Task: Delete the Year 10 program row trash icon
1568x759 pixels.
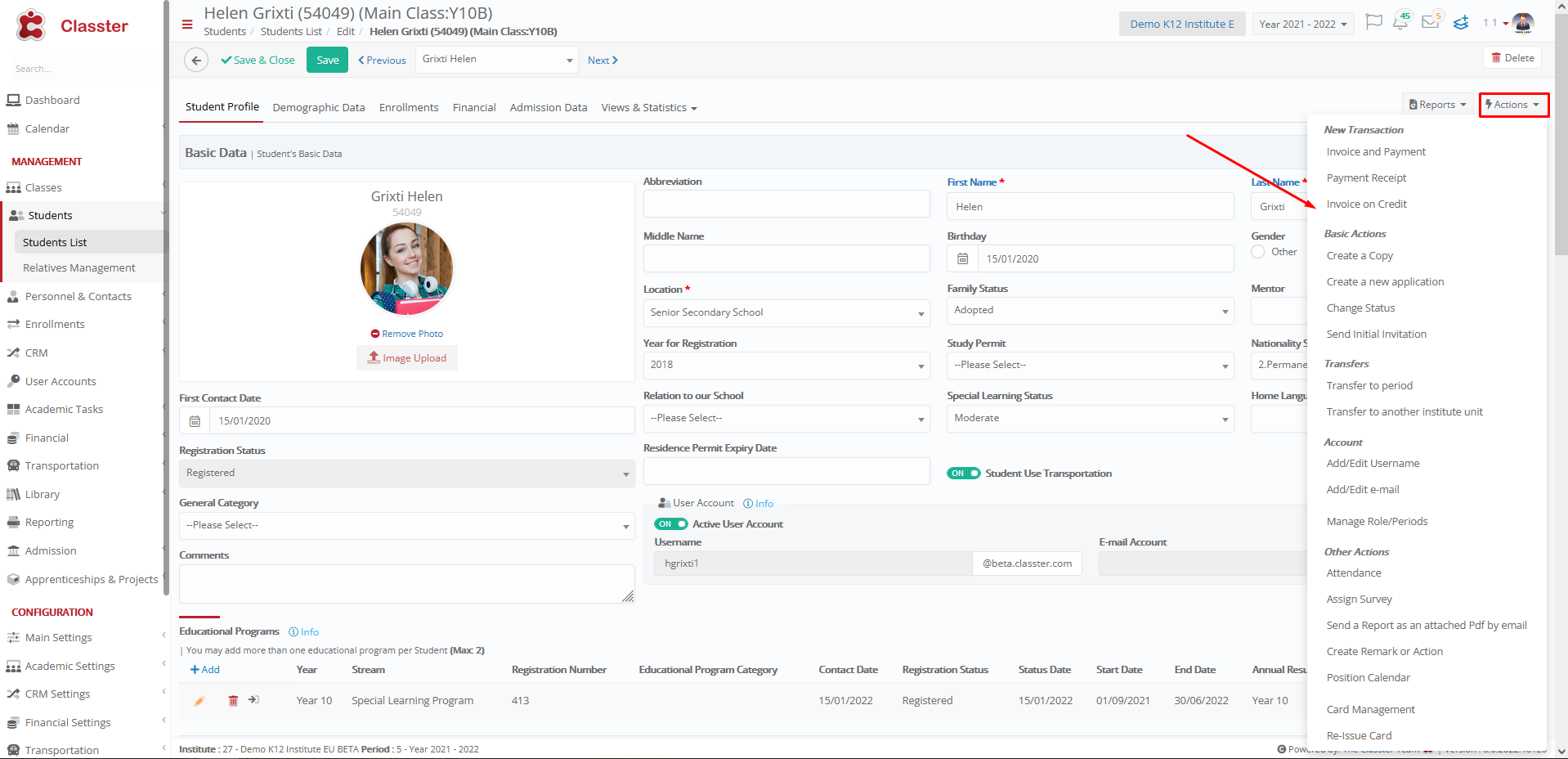Action: [x=233, y=701]
